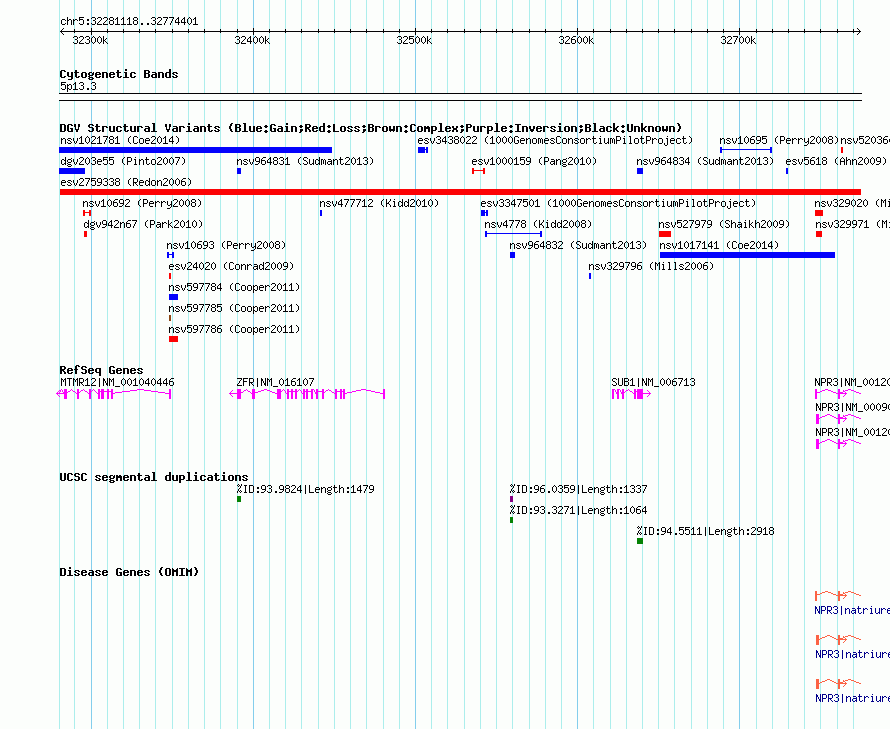Click the %ID:93.9824|Length:1479 duplication label
The height and width of the screenshot is (729, 890).
pyautogui.click(x=305, y=489)
